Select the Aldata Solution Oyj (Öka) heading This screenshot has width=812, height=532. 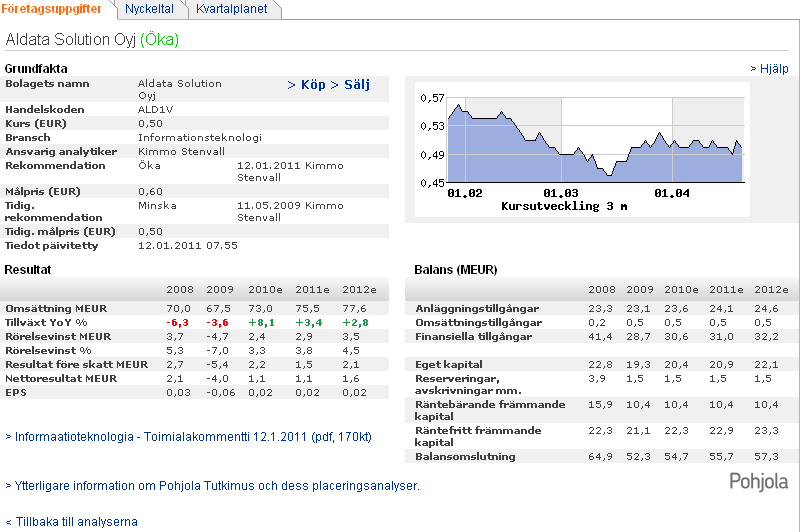tap(92, 39)
